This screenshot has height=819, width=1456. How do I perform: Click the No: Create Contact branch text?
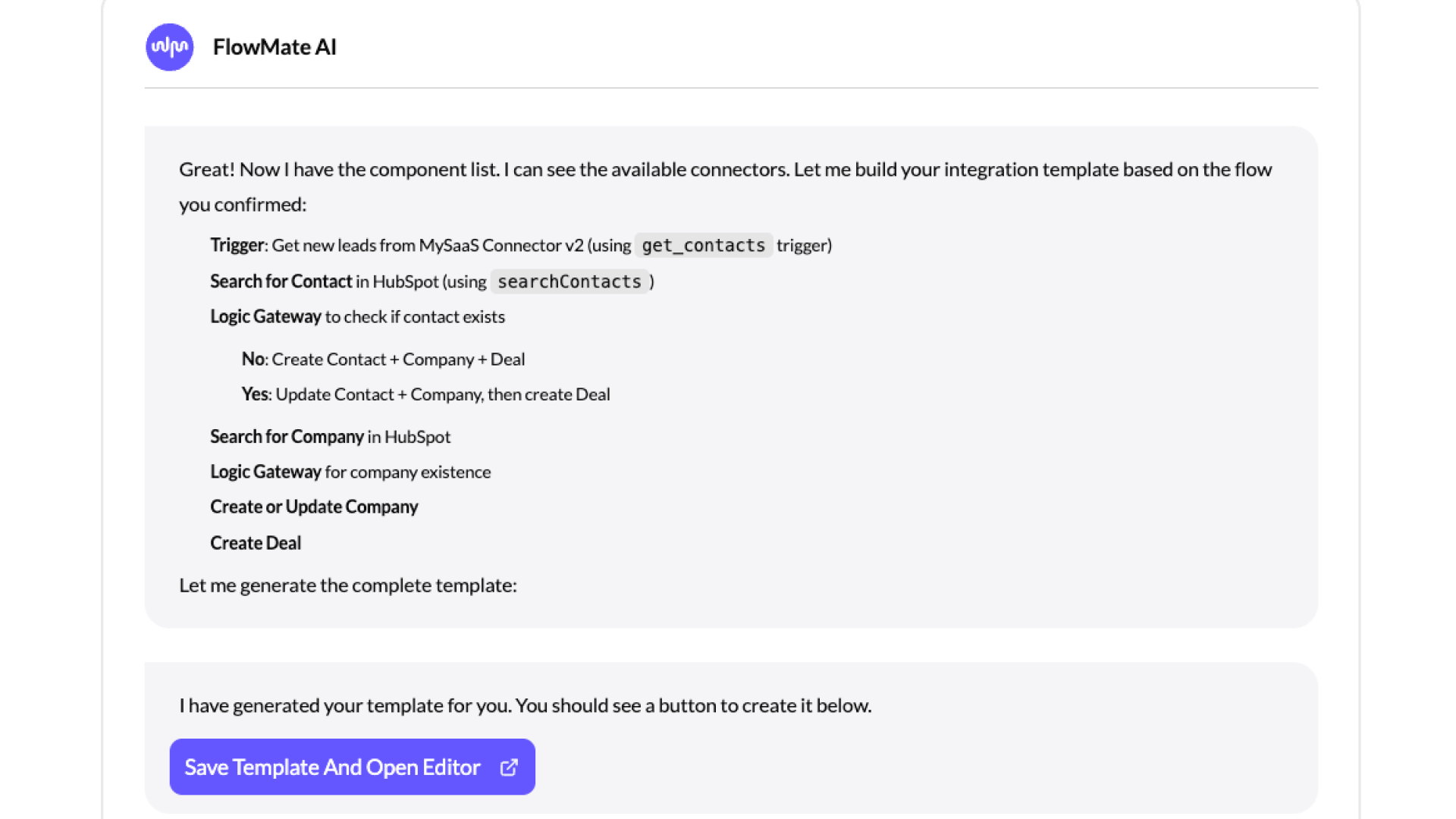(383, 359)
